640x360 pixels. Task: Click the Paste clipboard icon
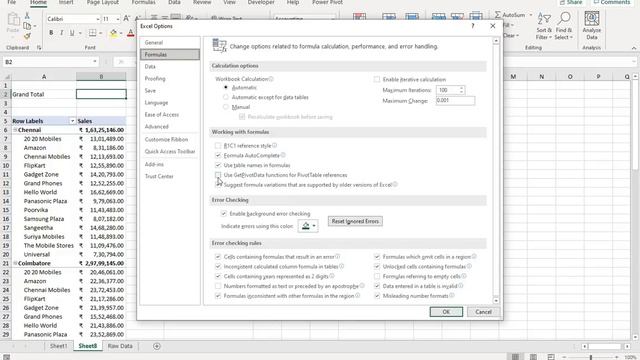(13, 20)
